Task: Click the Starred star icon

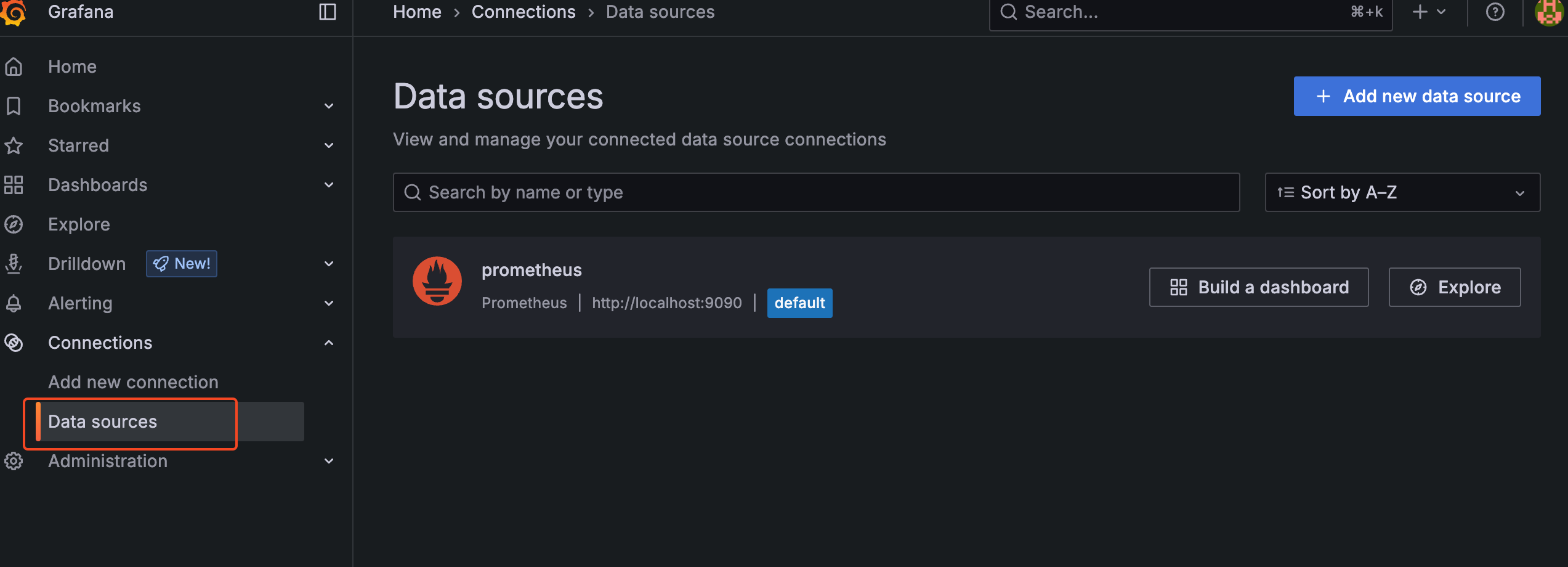Action: click(14, 145)
